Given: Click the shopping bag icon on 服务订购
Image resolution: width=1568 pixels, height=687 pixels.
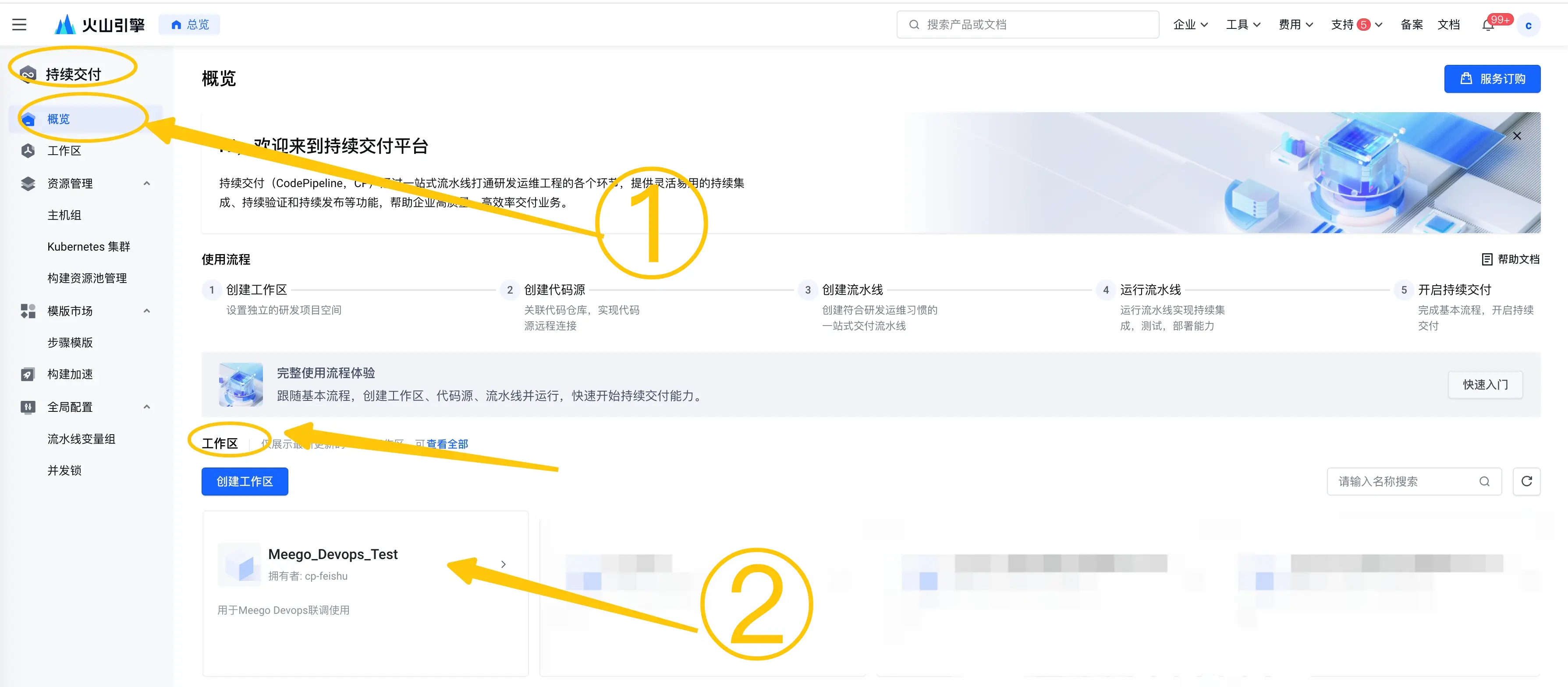Looking at the screenshot, I should [x=1466, y=78].
